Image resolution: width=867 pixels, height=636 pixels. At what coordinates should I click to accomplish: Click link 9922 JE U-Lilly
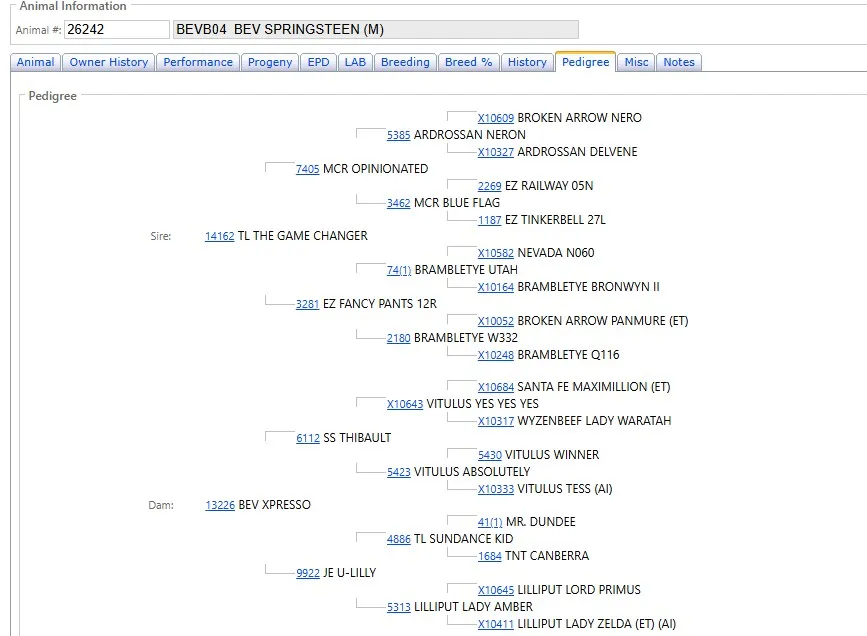point(307,573)
